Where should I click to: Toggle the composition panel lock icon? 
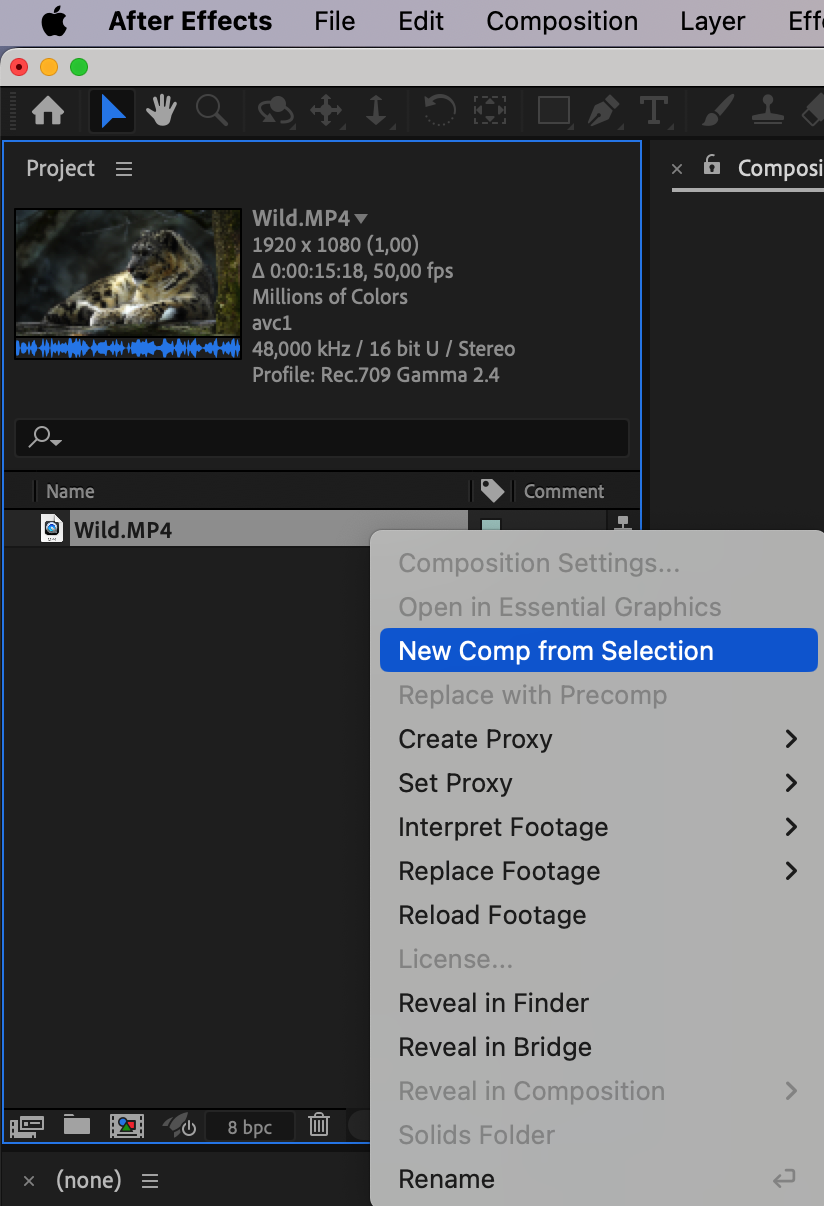coord(711,165)
